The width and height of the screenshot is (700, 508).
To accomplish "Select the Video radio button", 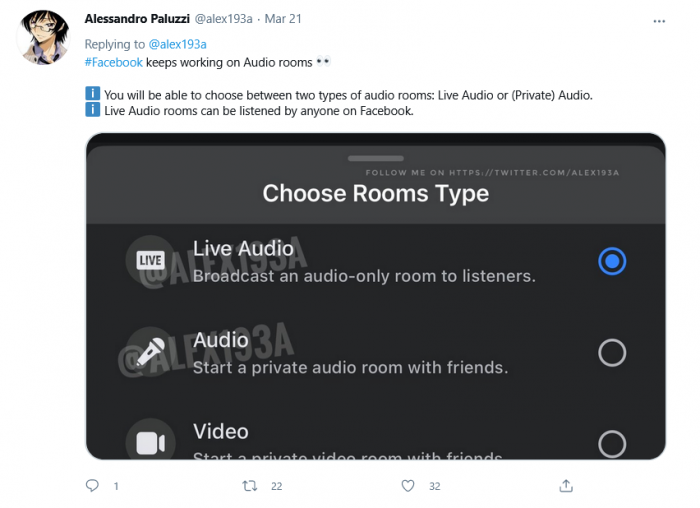I will 611,443.
